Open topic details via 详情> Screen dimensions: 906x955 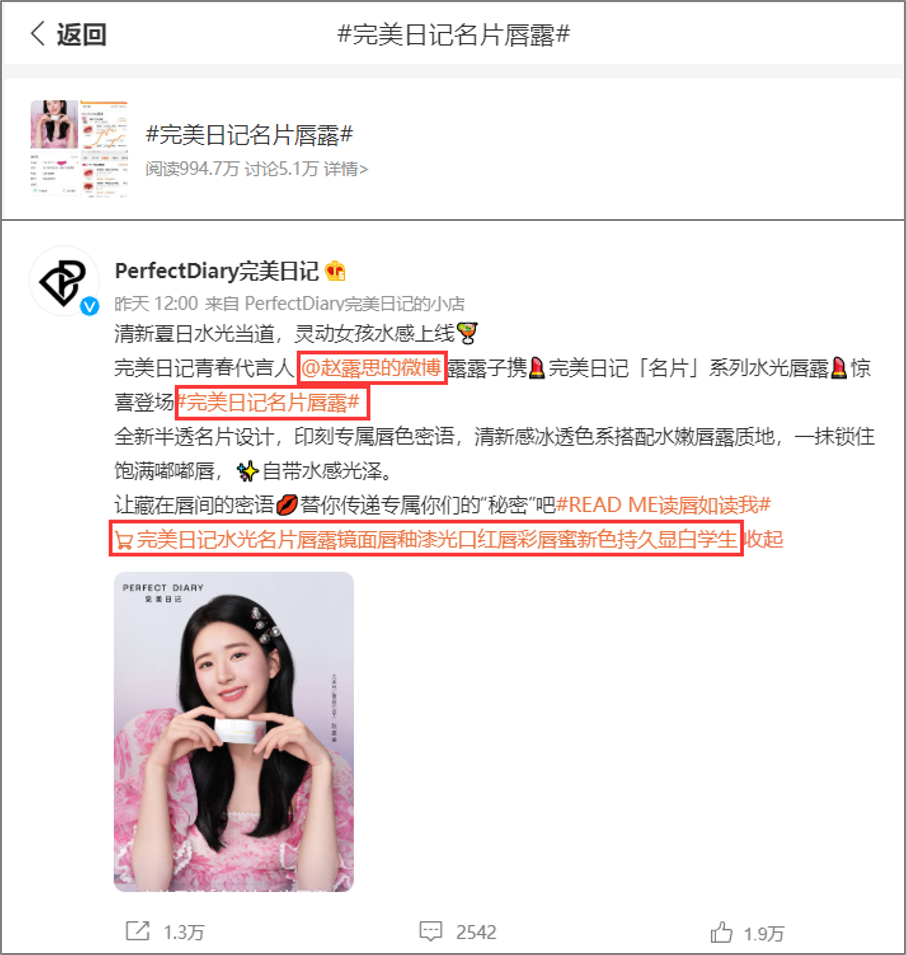[x=346, y=169]
